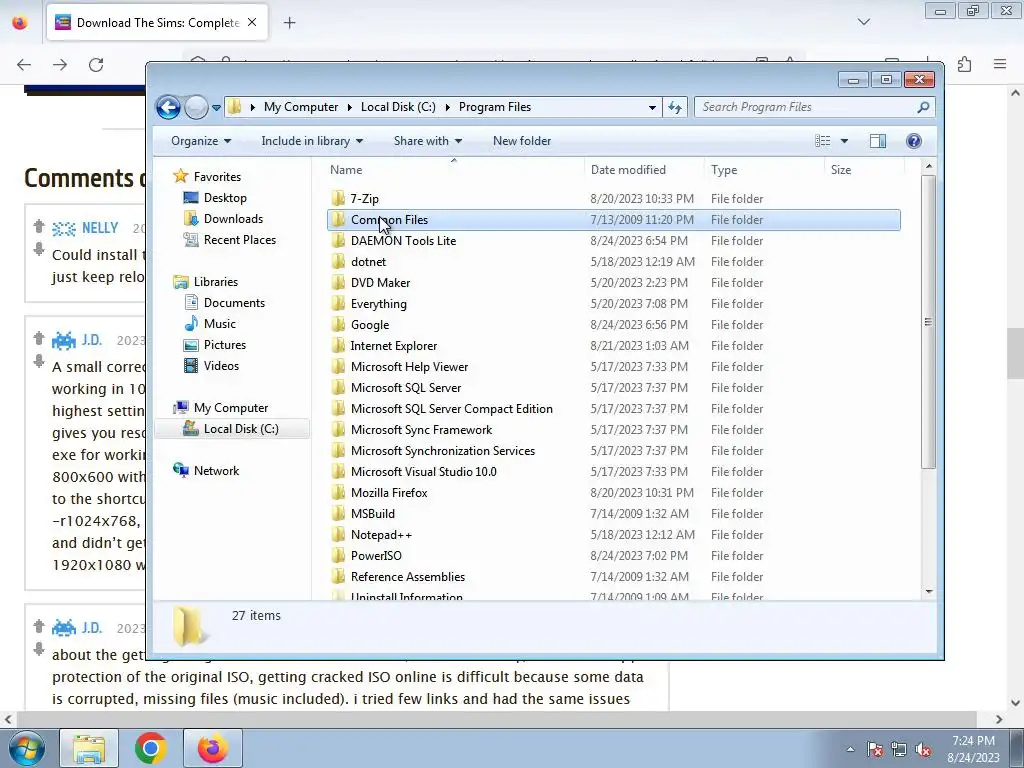
Task: Click My Computer in the address breadcrumb
Action: [x=301, y=107]
